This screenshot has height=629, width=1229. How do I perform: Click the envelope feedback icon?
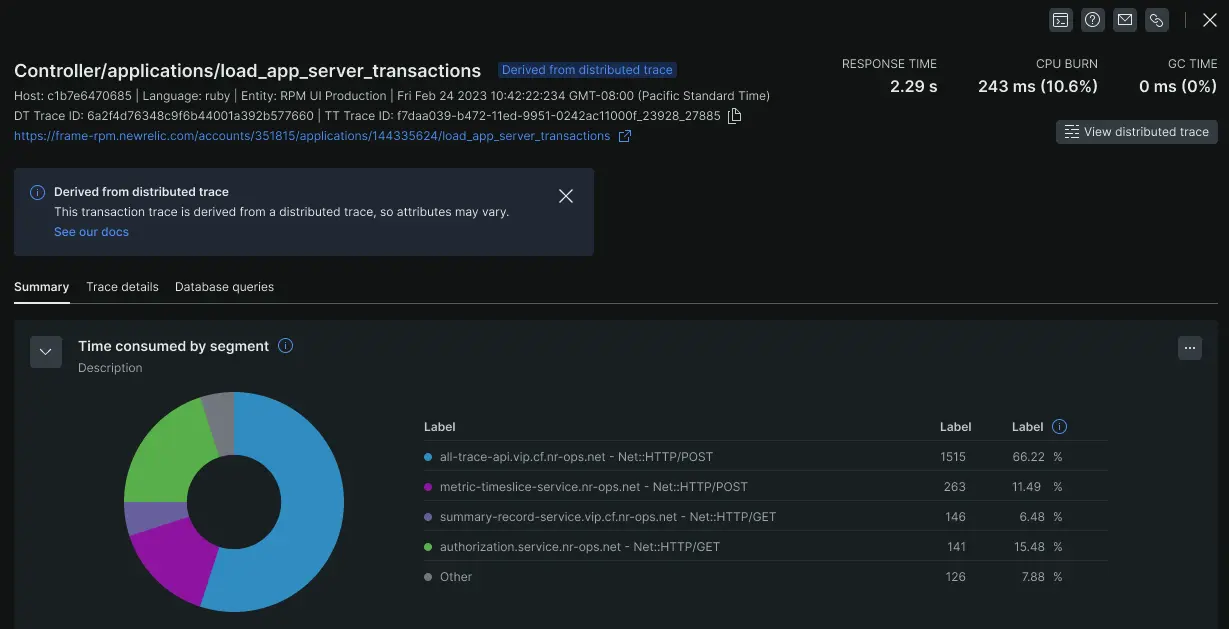coord(1125,20)
